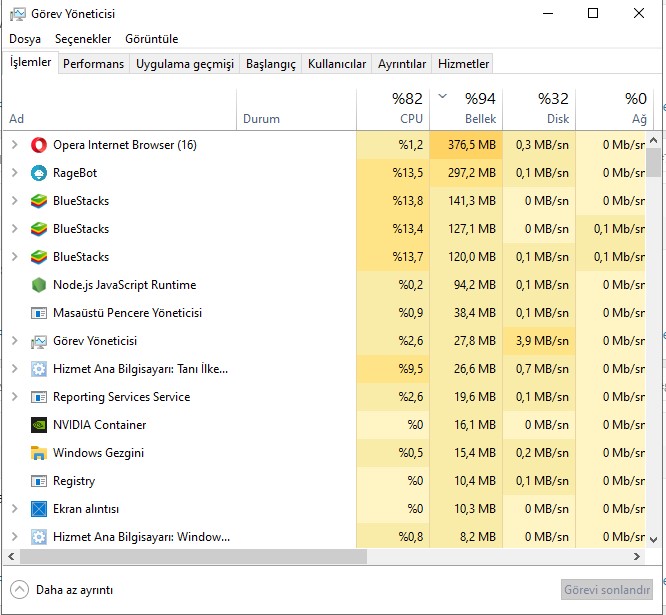Image resolution: width=666 pixels, height=615 pixels.
Task: Expand Hizmet Ana Bilgisayarı: Tanı İlke row
Action: [x=14, y=369]
